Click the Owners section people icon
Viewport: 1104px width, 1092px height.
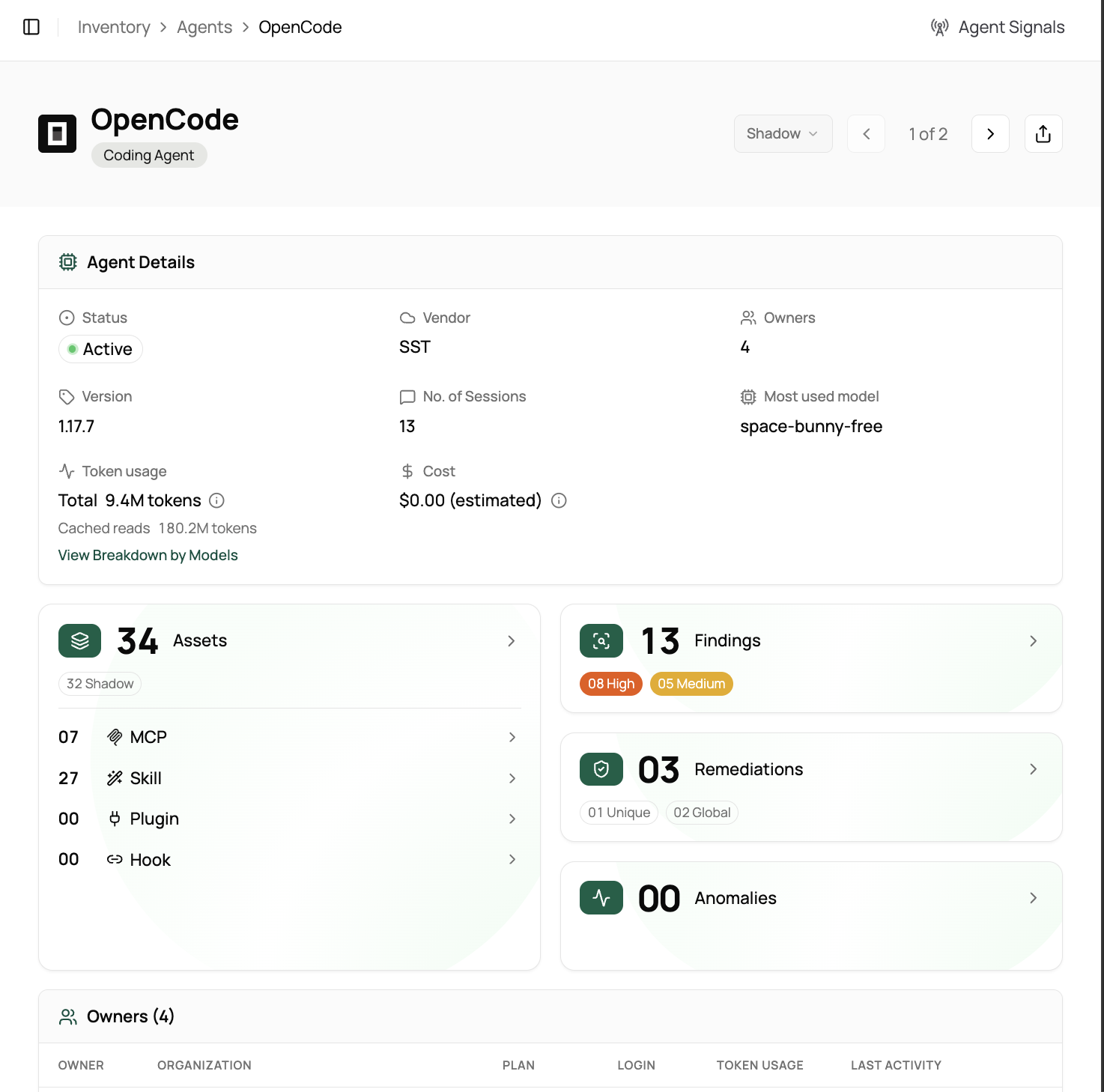[x=68, y=1016]
